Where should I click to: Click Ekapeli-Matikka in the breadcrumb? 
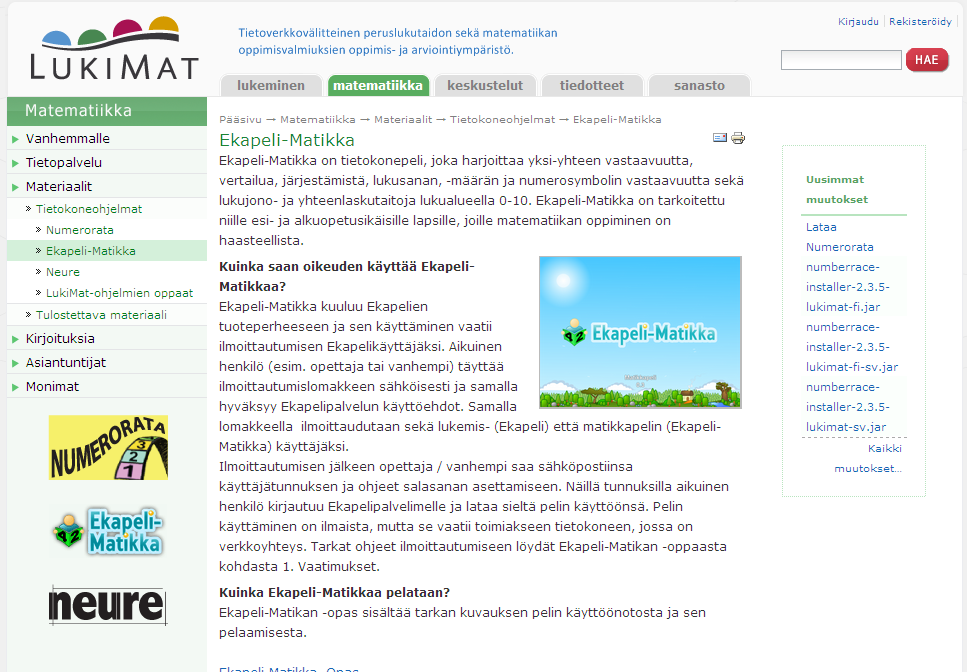pos(617,120)
